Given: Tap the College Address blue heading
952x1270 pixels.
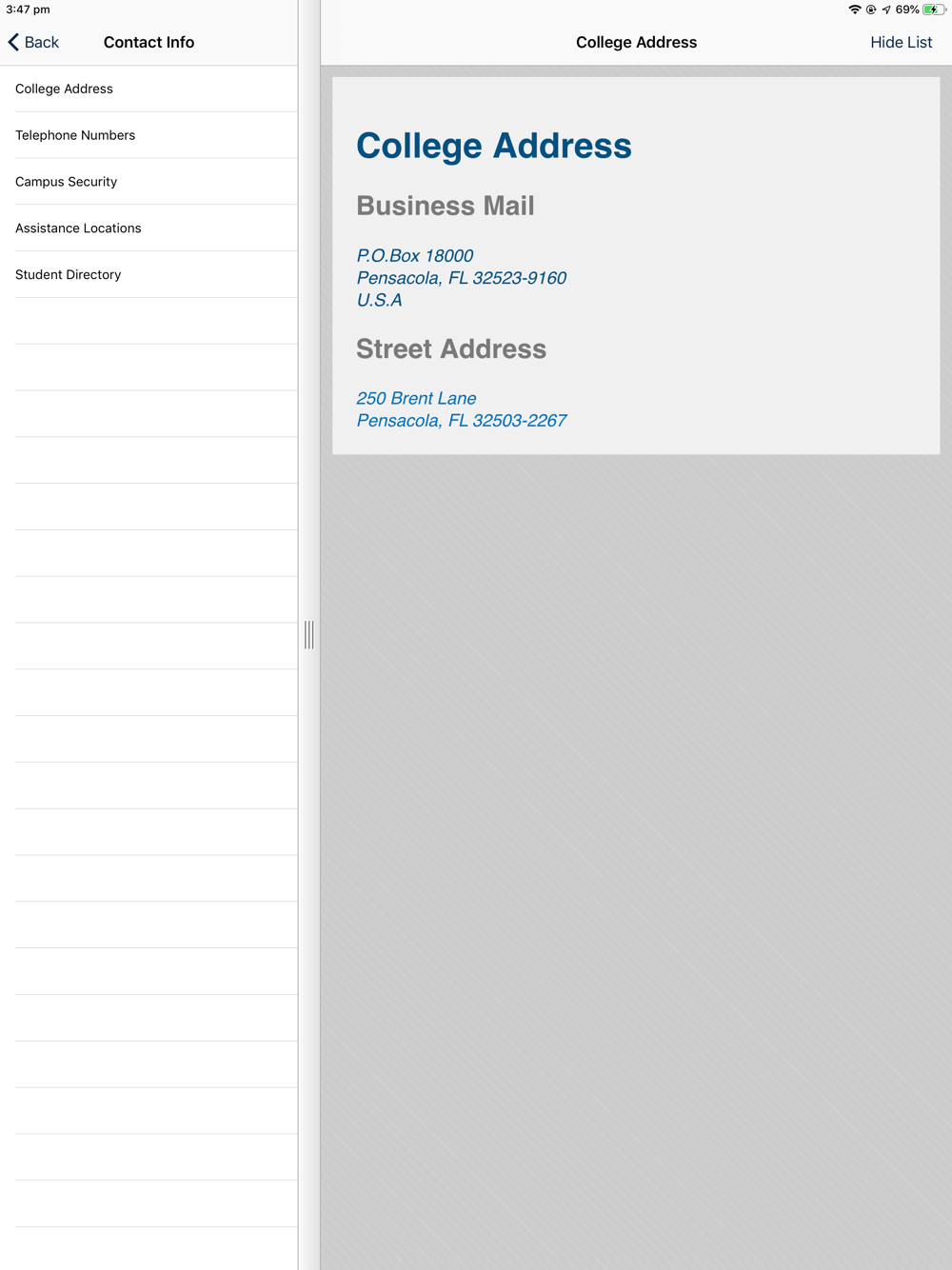Looking at the screenshot, I should [494, 146].
